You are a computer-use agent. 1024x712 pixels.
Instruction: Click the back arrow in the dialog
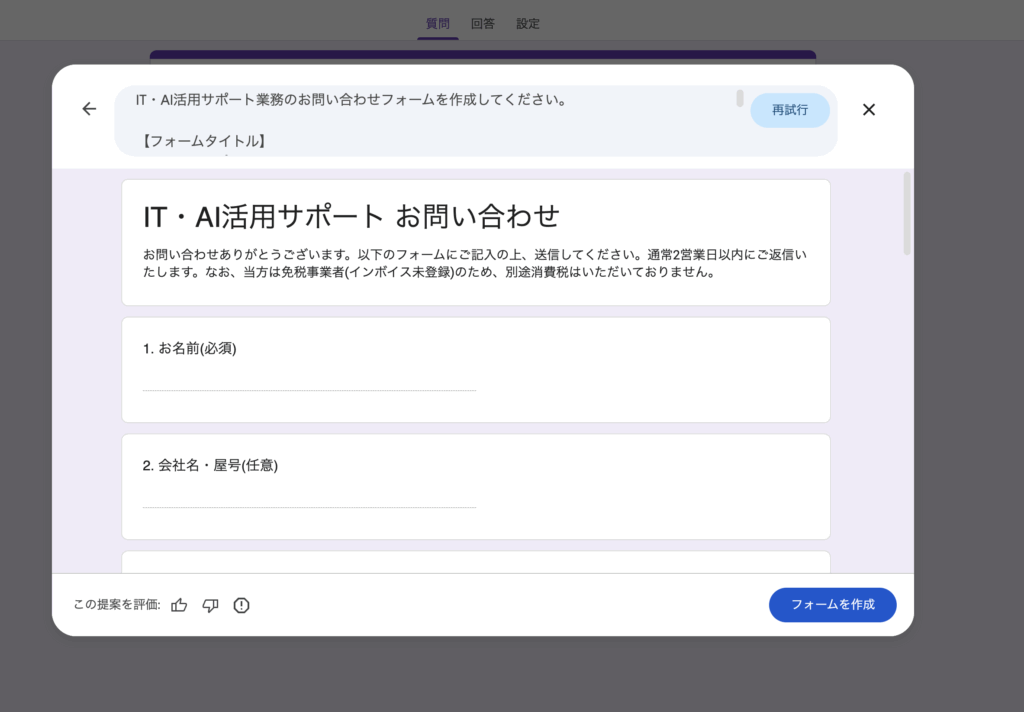pos(89,109)
